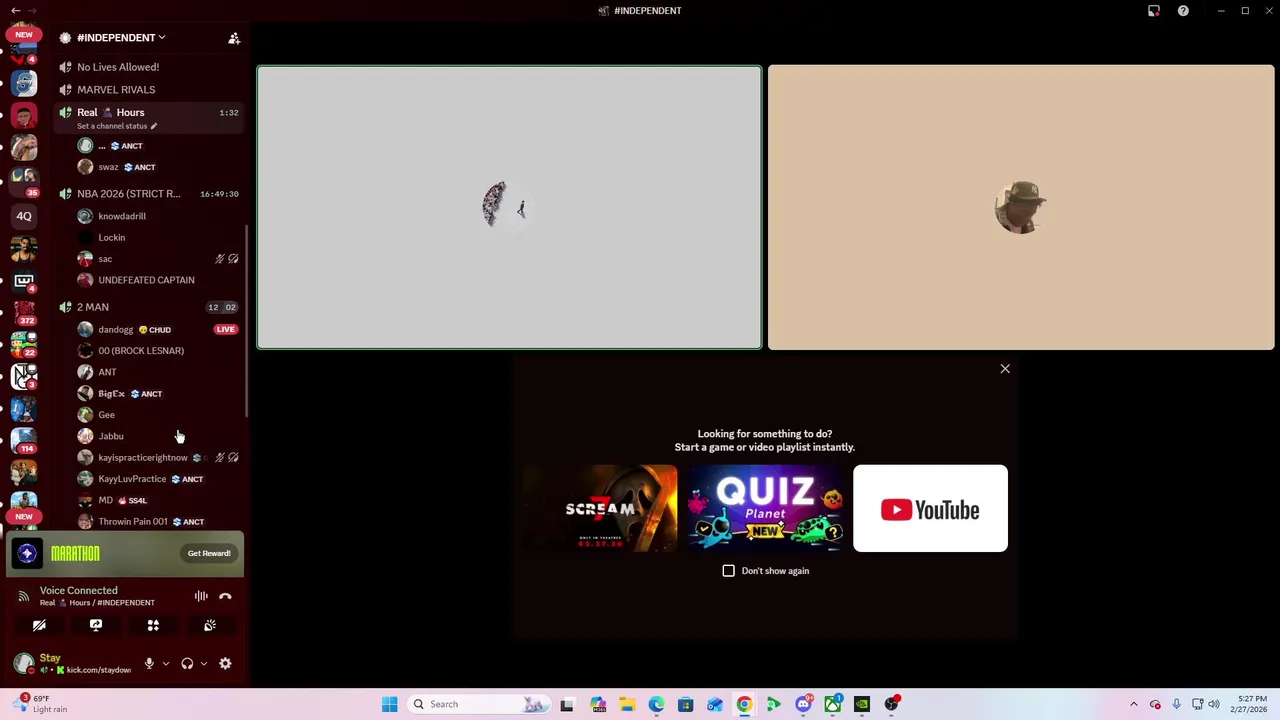Click the Windows Start button
The image size is (1280, 720).
(x=390, y=704)
